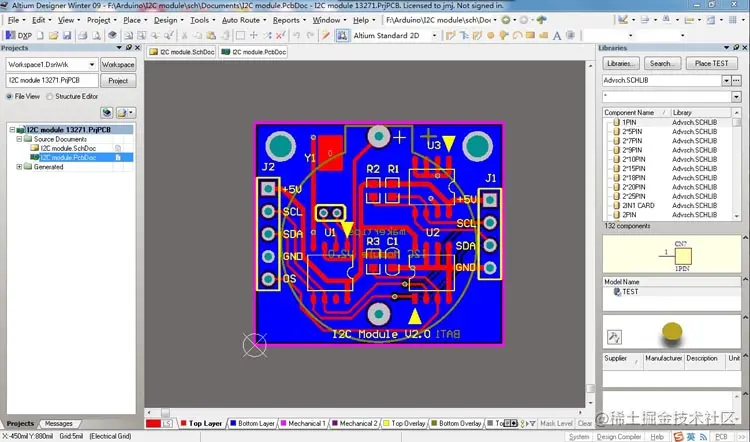This screenshot has width=750, height=442.
Task: Activate the Move Selection crosshair tool
Action: [x=254, y=35]
